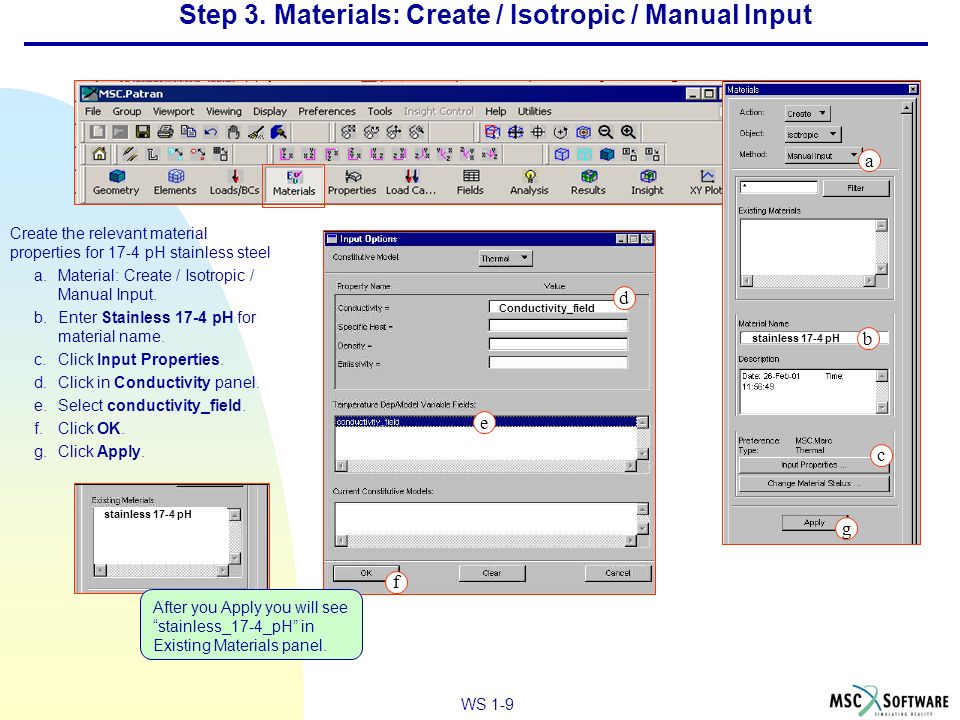Image resolution: width=960 pixels, height=720 pixels.
Task: Click the Conductivity value field
Action: [x=558, y=308]
